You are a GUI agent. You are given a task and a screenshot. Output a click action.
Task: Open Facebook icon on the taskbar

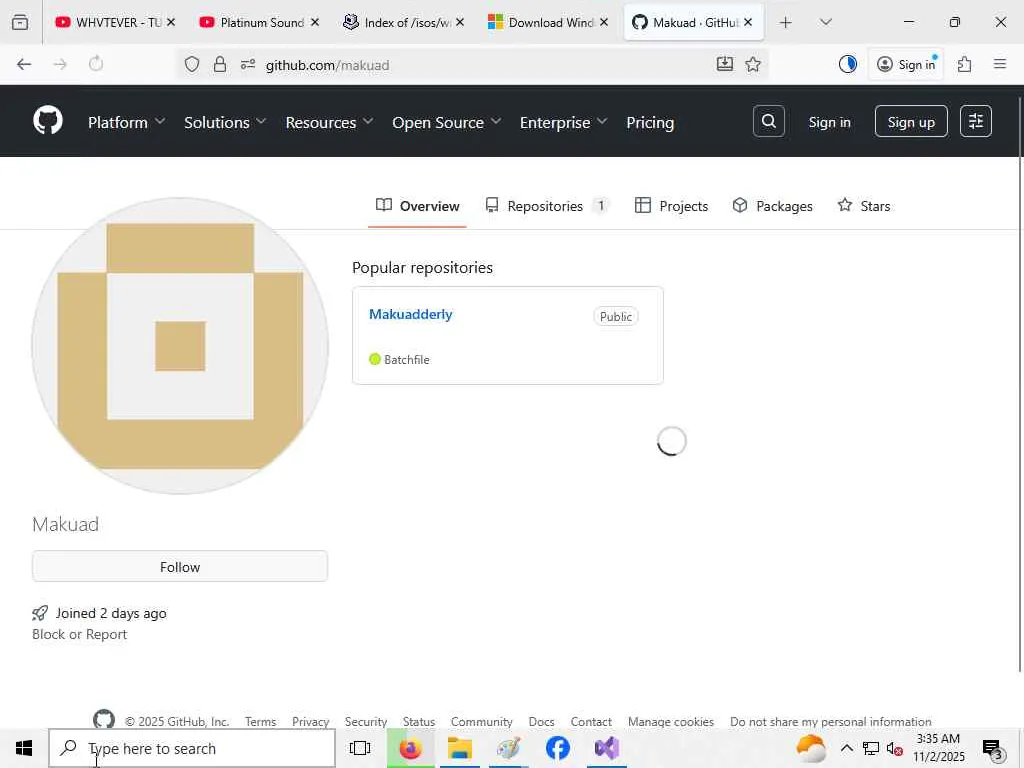coord(558,748)
